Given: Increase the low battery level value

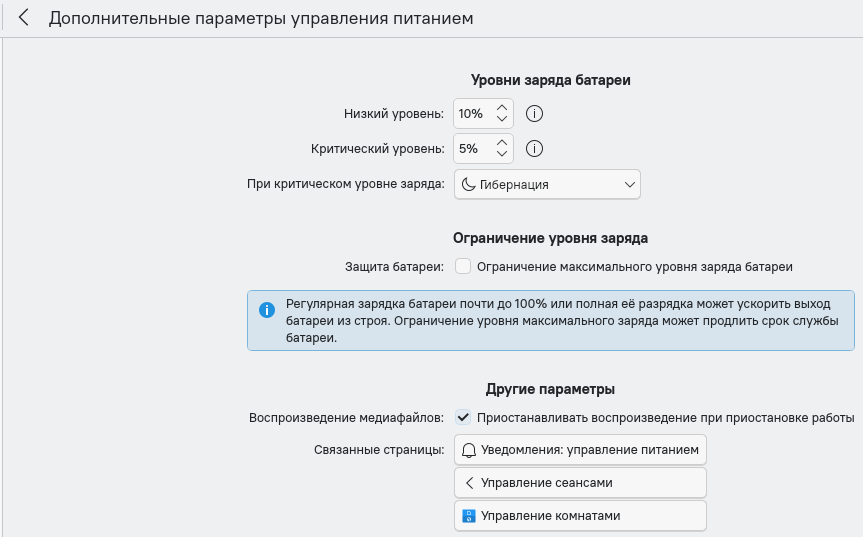Looking at the screenshot, I should coord(502,107).
